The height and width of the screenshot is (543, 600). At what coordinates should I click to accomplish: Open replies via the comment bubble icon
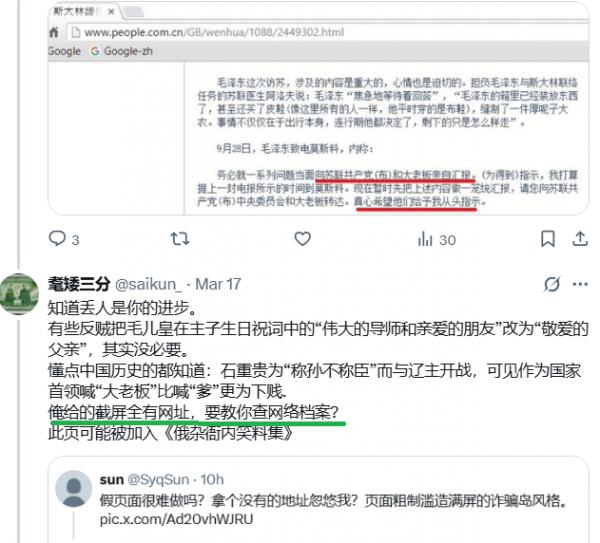click(57, 238)
